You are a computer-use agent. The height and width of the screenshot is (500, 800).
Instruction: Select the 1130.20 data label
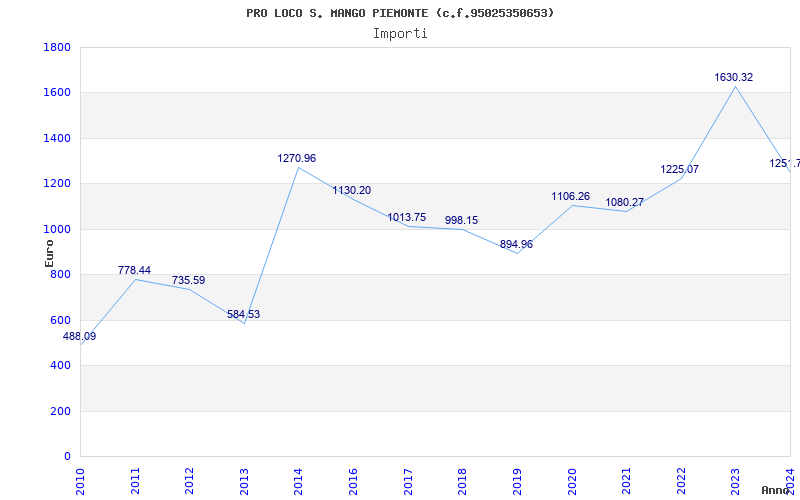(x=352, y=191)
